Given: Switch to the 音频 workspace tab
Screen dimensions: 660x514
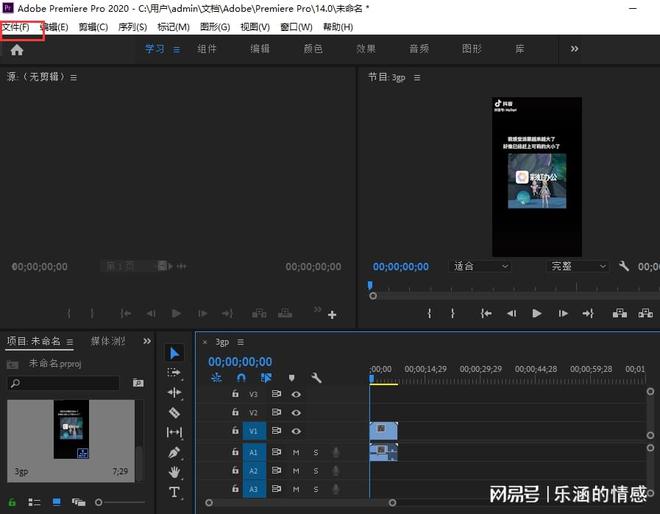Looking at the screenshot, I should [x=419, y=49].
